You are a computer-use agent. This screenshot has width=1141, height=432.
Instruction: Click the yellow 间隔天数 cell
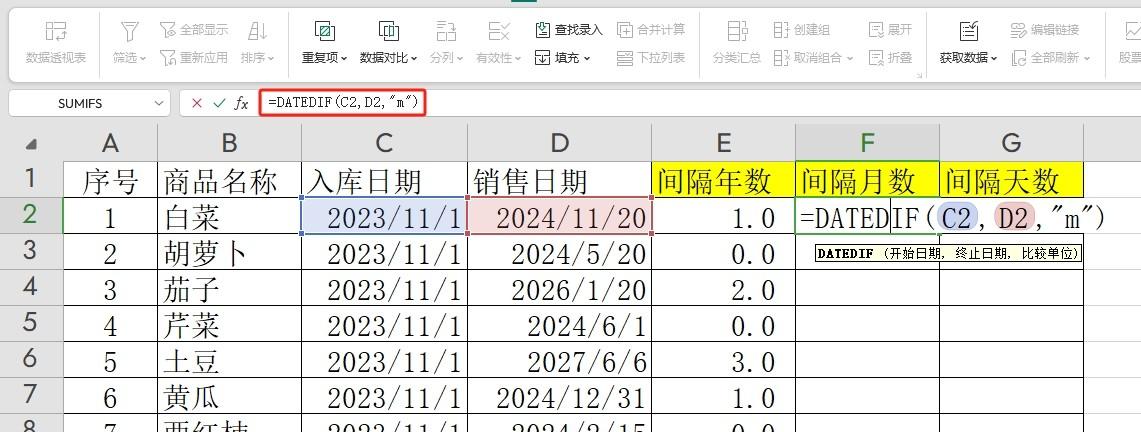coord(1011,180)
